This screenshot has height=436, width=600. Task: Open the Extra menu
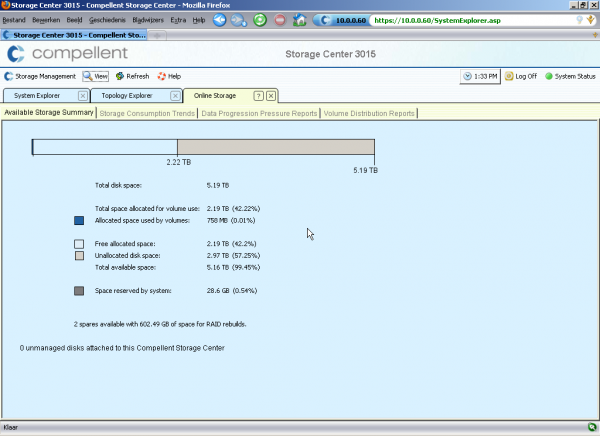tap(178, 20)
